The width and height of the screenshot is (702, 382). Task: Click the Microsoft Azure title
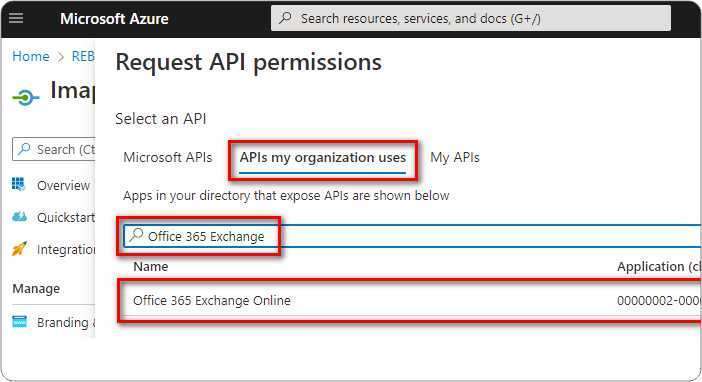click(114, 19)
